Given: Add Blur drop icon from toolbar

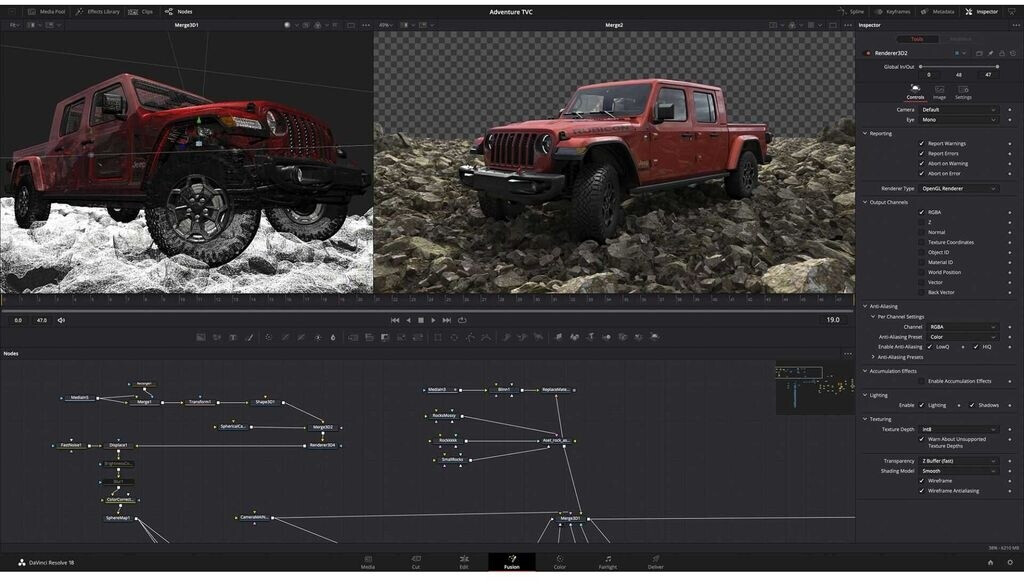Looking at the screenshot, I should (x=333, y=337).
